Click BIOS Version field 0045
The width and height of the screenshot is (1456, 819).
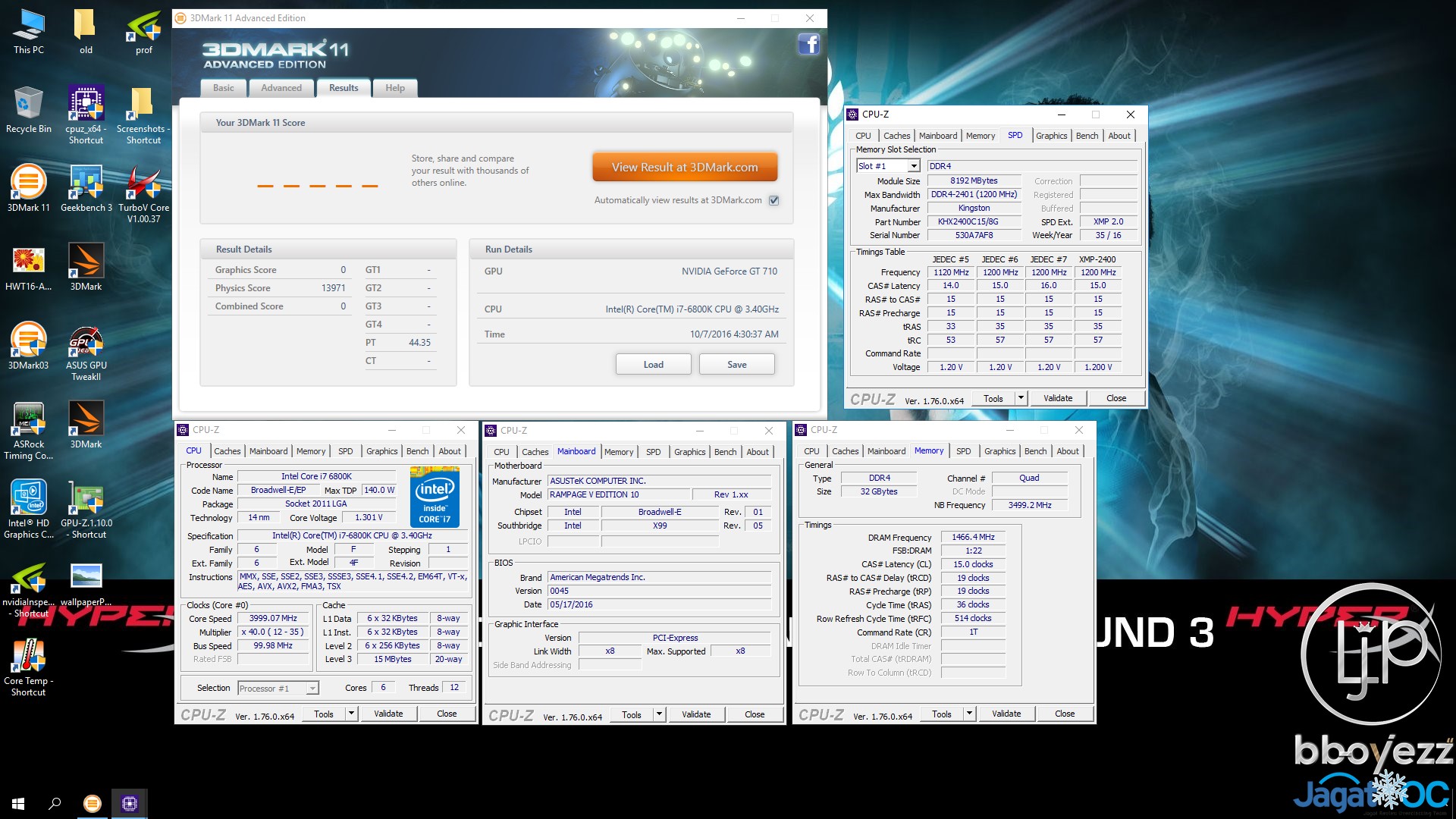[659, 591]
